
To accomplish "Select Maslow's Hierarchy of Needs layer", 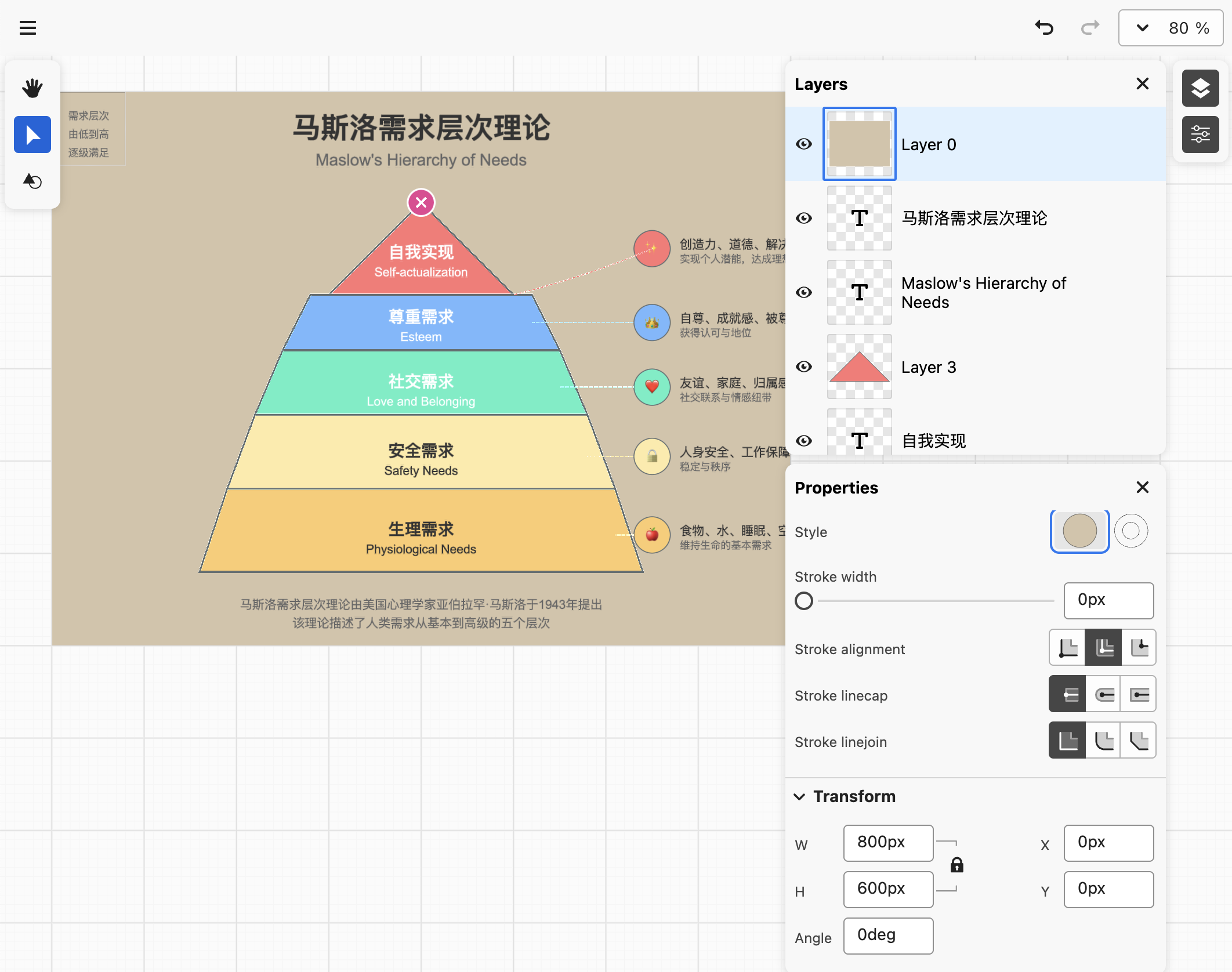I will (976, 292).
